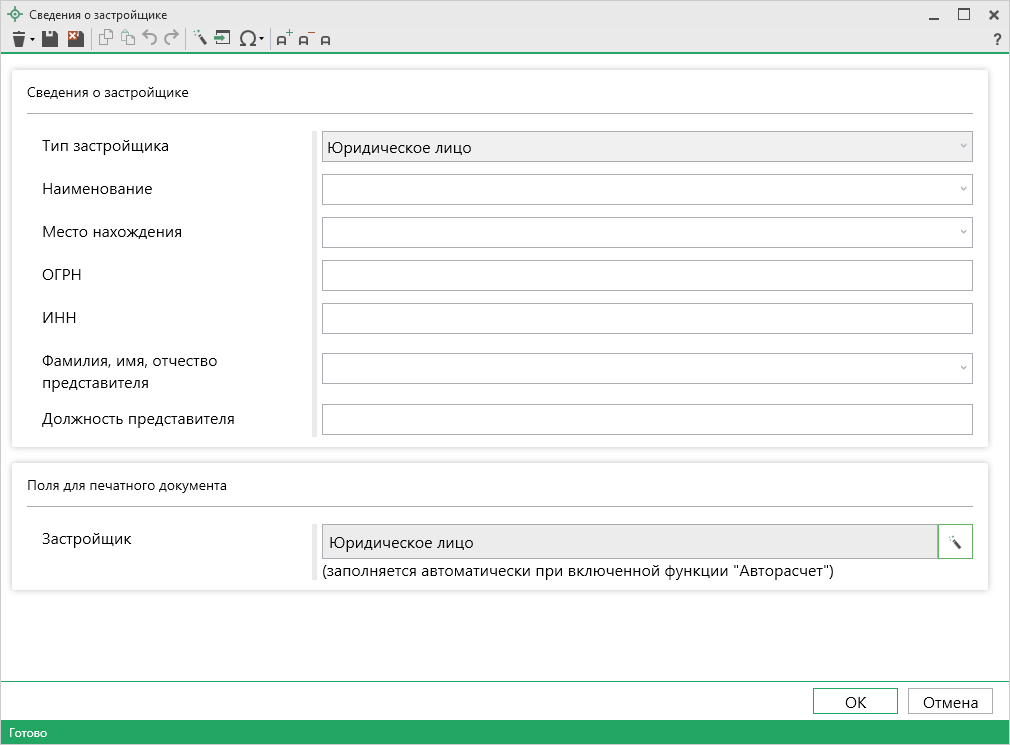Expand the Тип застройщика dropdown
1010x745 pixels.
tap(963, 147)
